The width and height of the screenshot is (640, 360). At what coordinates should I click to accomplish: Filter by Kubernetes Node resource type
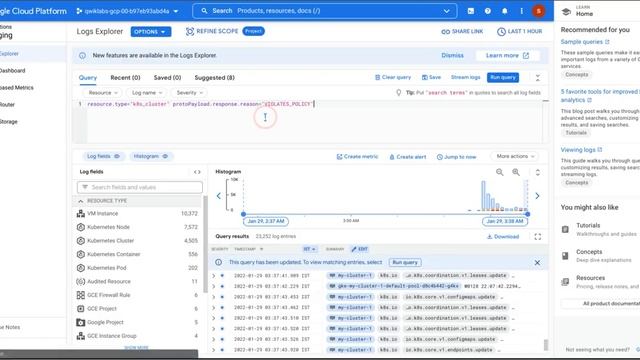click(137, 227)
